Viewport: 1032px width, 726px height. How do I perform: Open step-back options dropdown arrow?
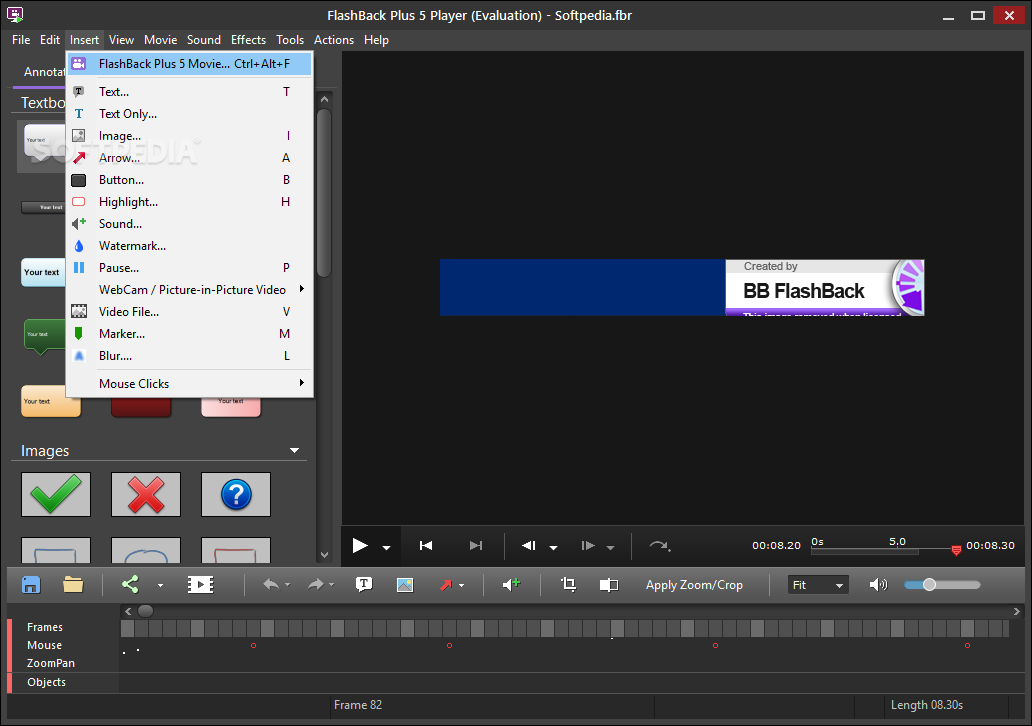554,547
